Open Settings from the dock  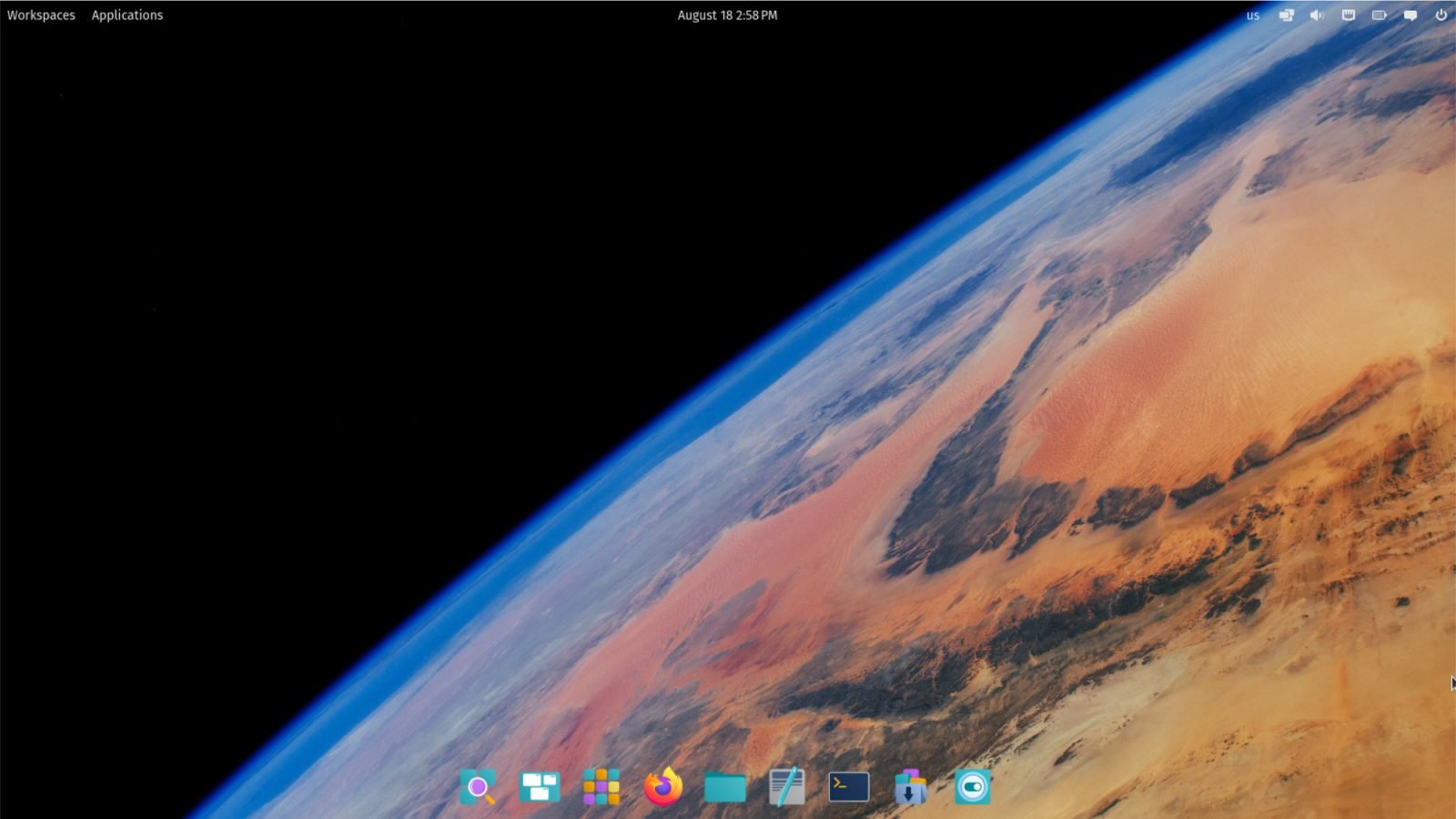click(x=971, y=786)
